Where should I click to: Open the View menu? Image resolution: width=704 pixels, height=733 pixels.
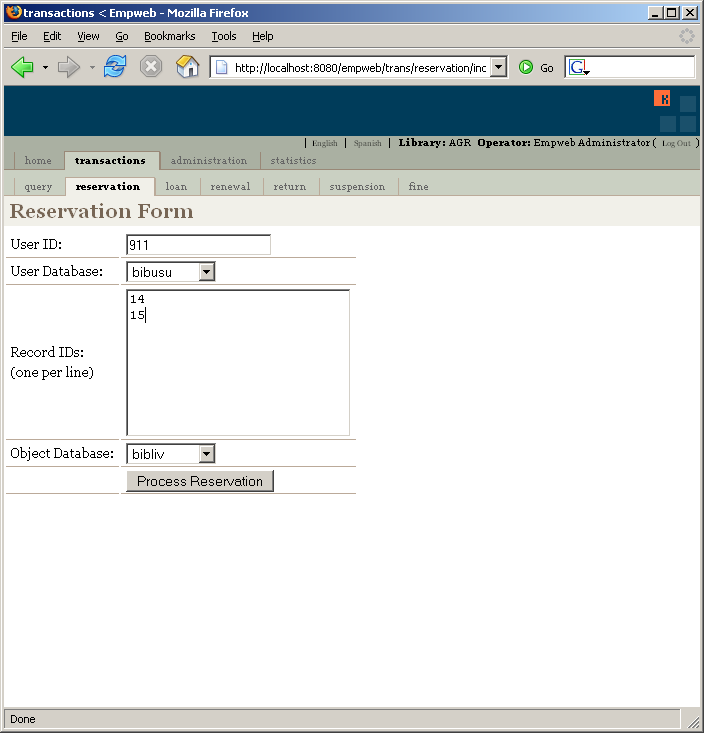(x=88, y=36)
